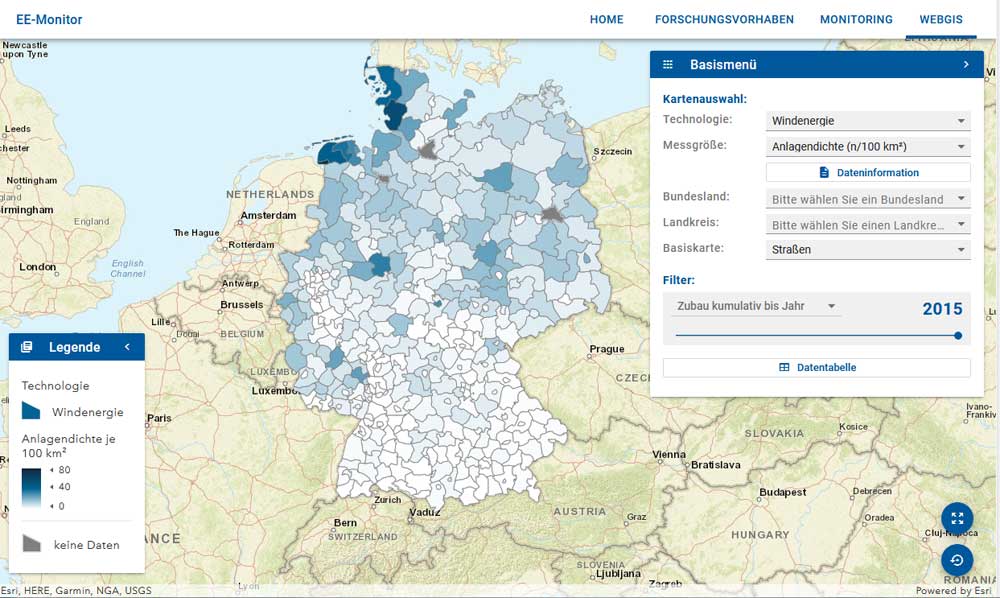
Task: Open the Datentabelle button
Action: (816, 368)
